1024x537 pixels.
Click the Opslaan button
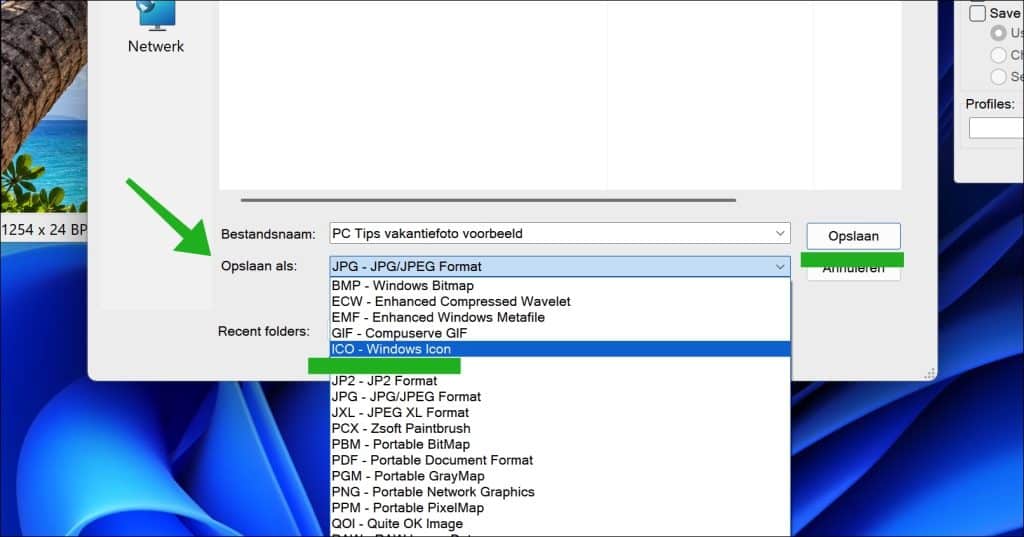tap(853, 236)
